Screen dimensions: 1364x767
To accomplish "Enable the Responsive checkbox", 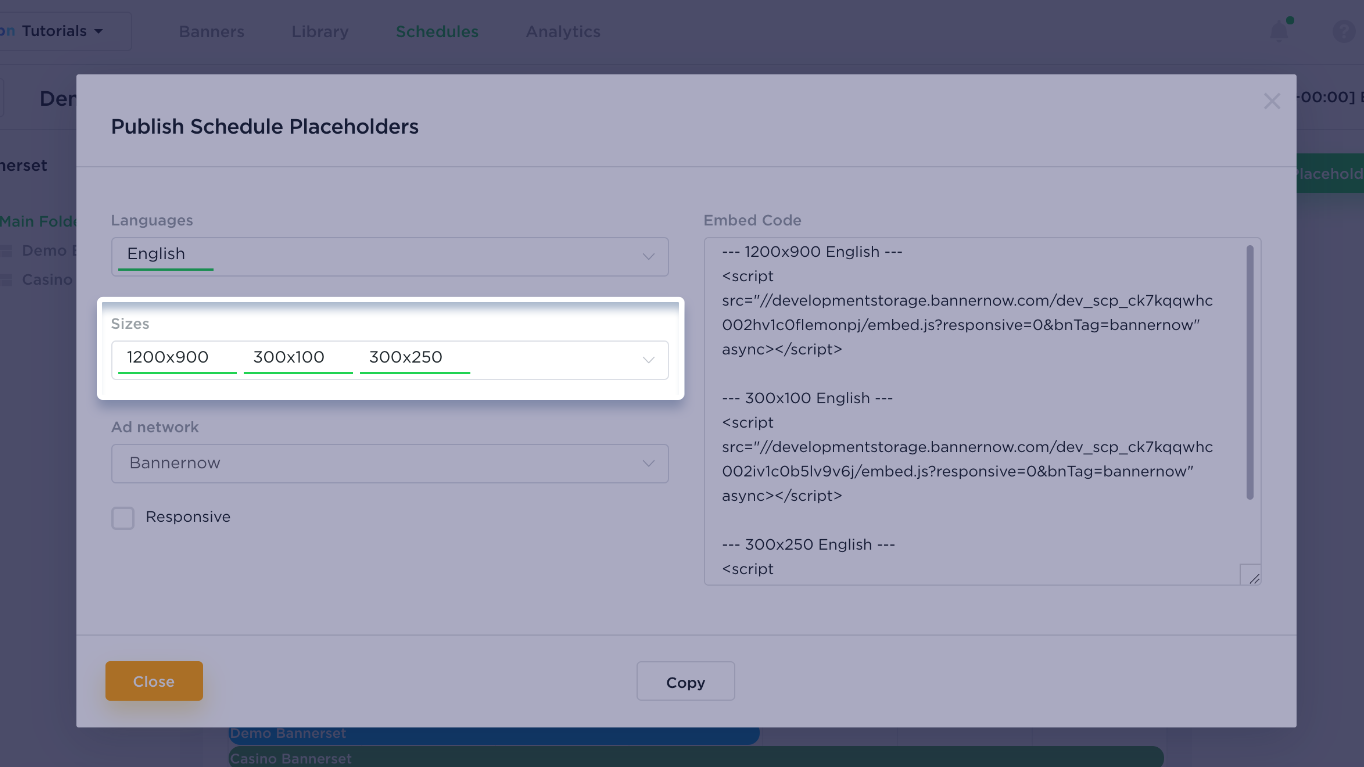I will 123,518.
